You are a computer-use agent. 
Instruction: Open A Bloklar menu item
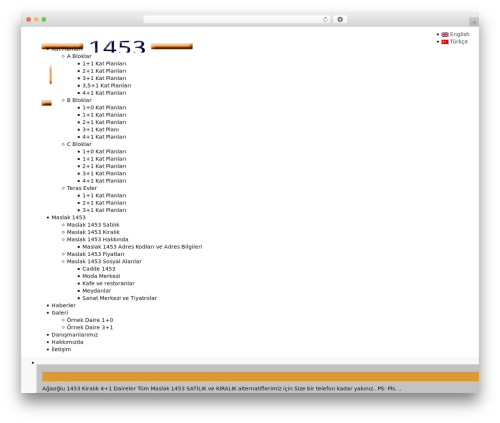coord(79,56)
